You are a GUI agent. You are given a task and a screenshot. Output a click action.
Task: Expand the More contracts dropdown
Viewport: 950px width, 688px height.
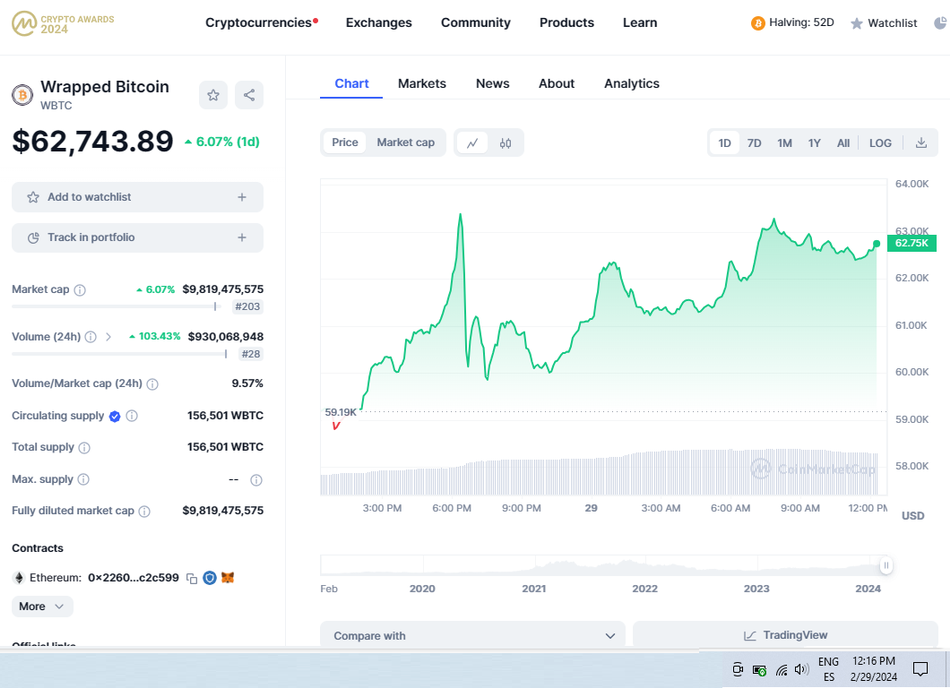[x=42, y=606]
